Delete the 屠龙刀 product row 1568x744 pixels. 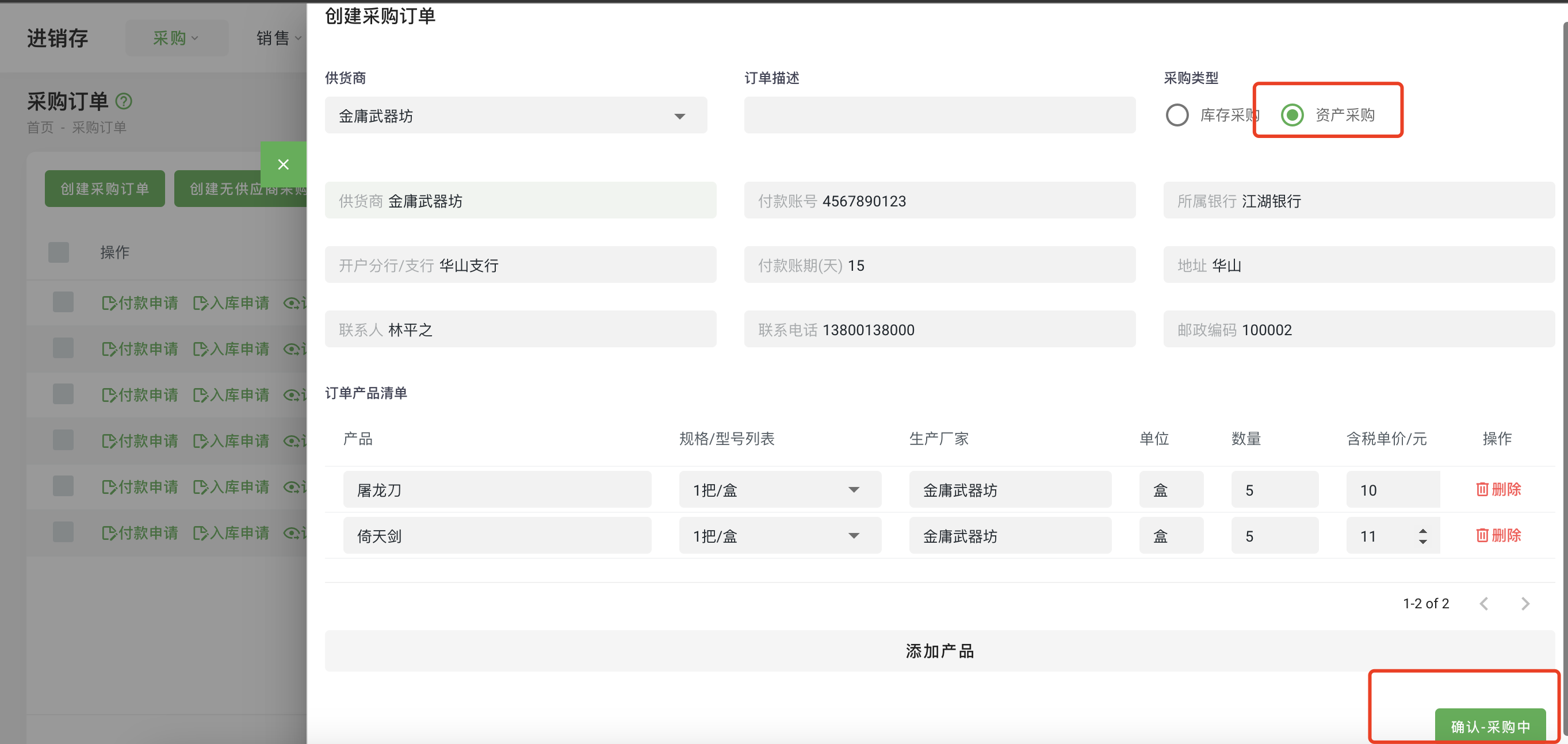pos(1498,489)
